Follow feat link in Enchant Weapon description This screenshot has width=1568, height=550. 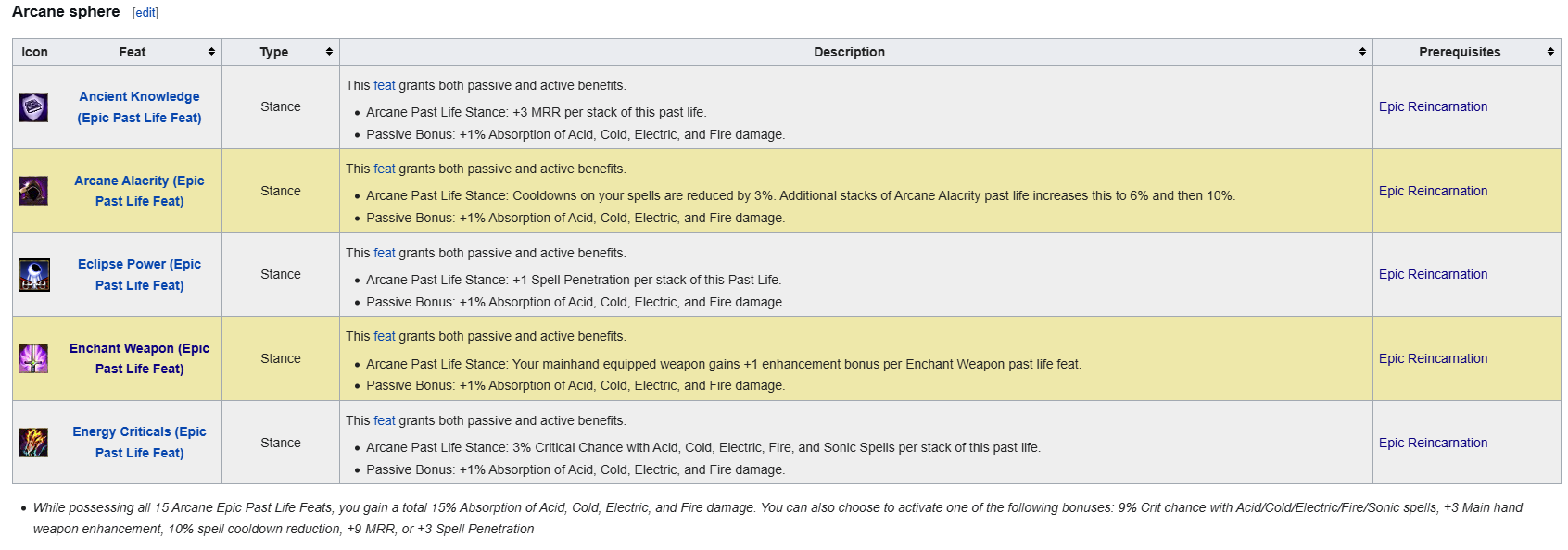coord(385,336)
